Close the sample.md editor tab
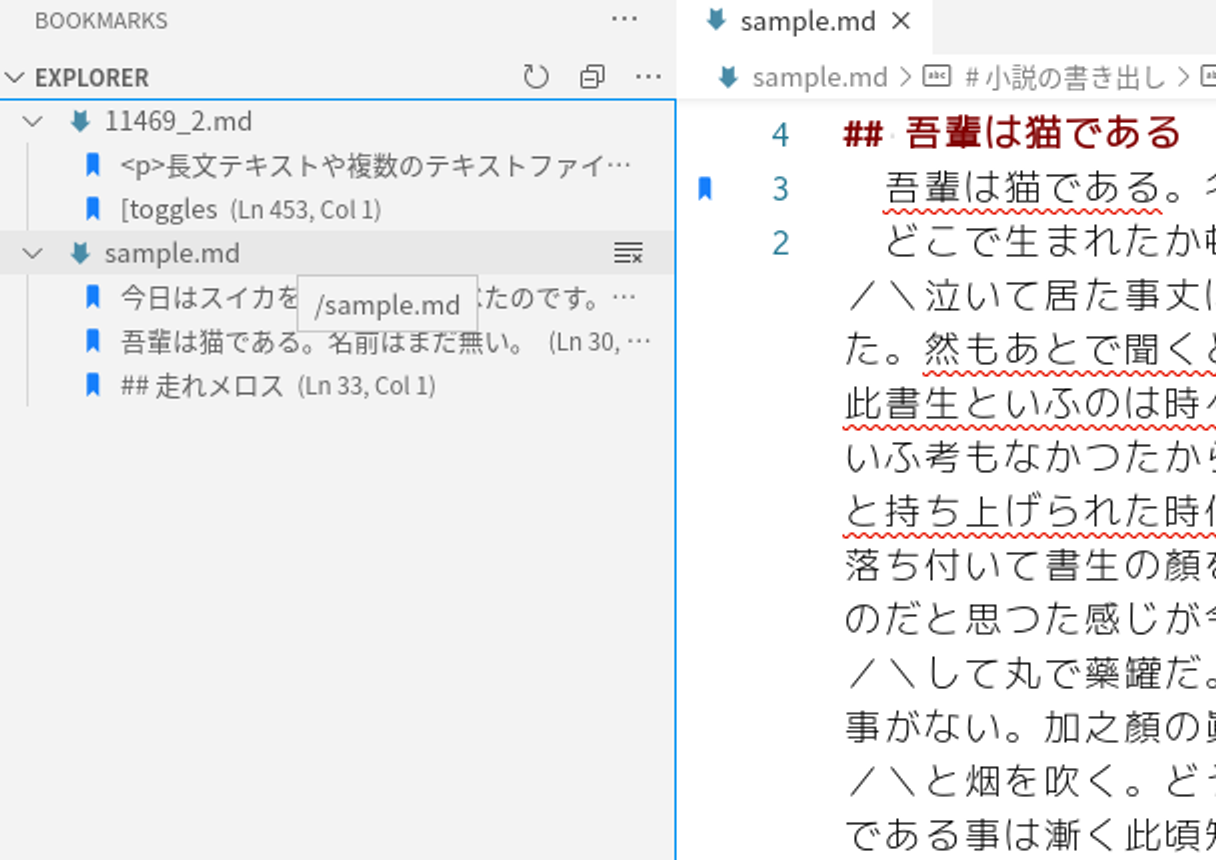This screenshot has height=860, width=1216. click(x=901, y=21)
